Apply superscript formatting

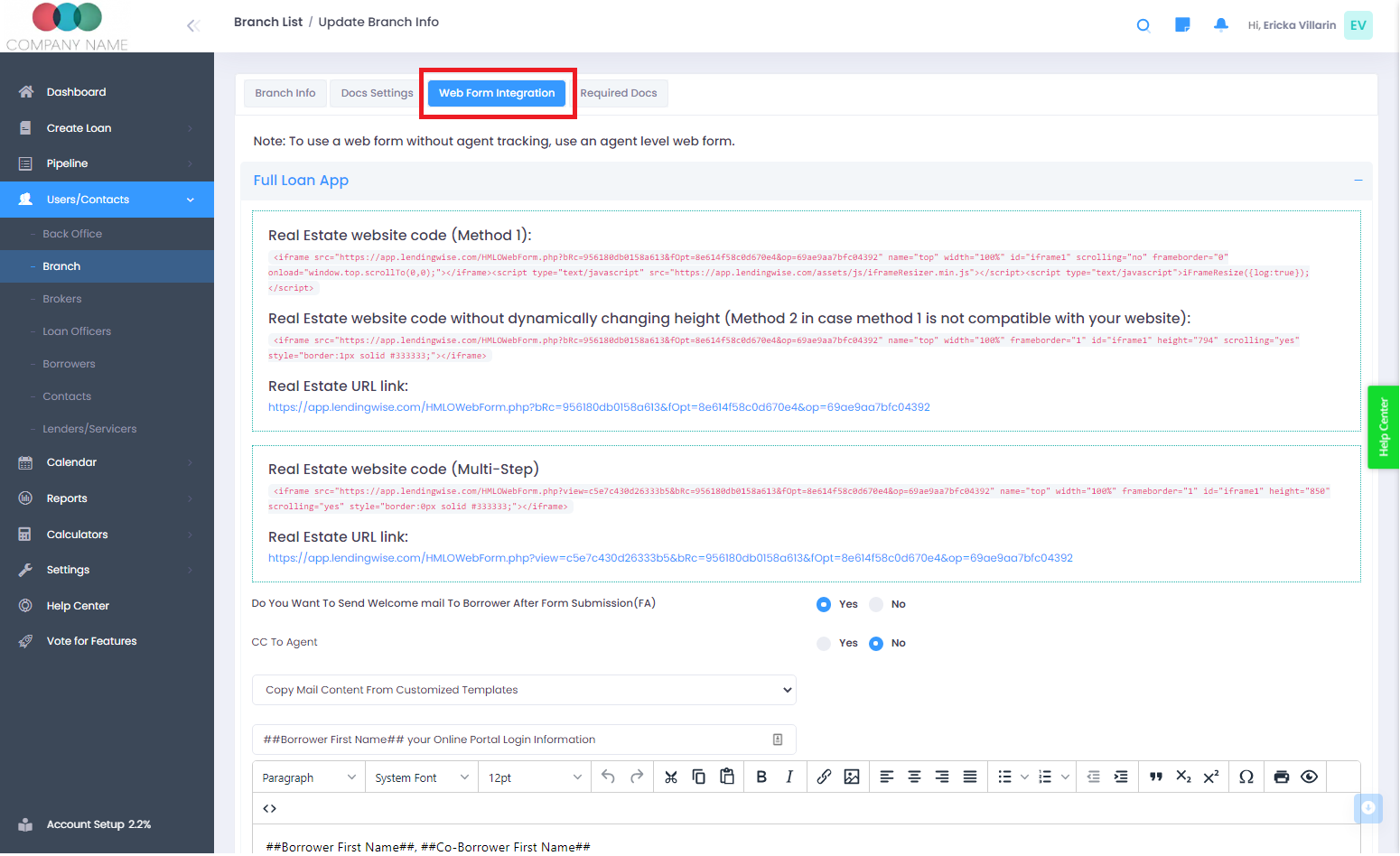(1211, 777)
